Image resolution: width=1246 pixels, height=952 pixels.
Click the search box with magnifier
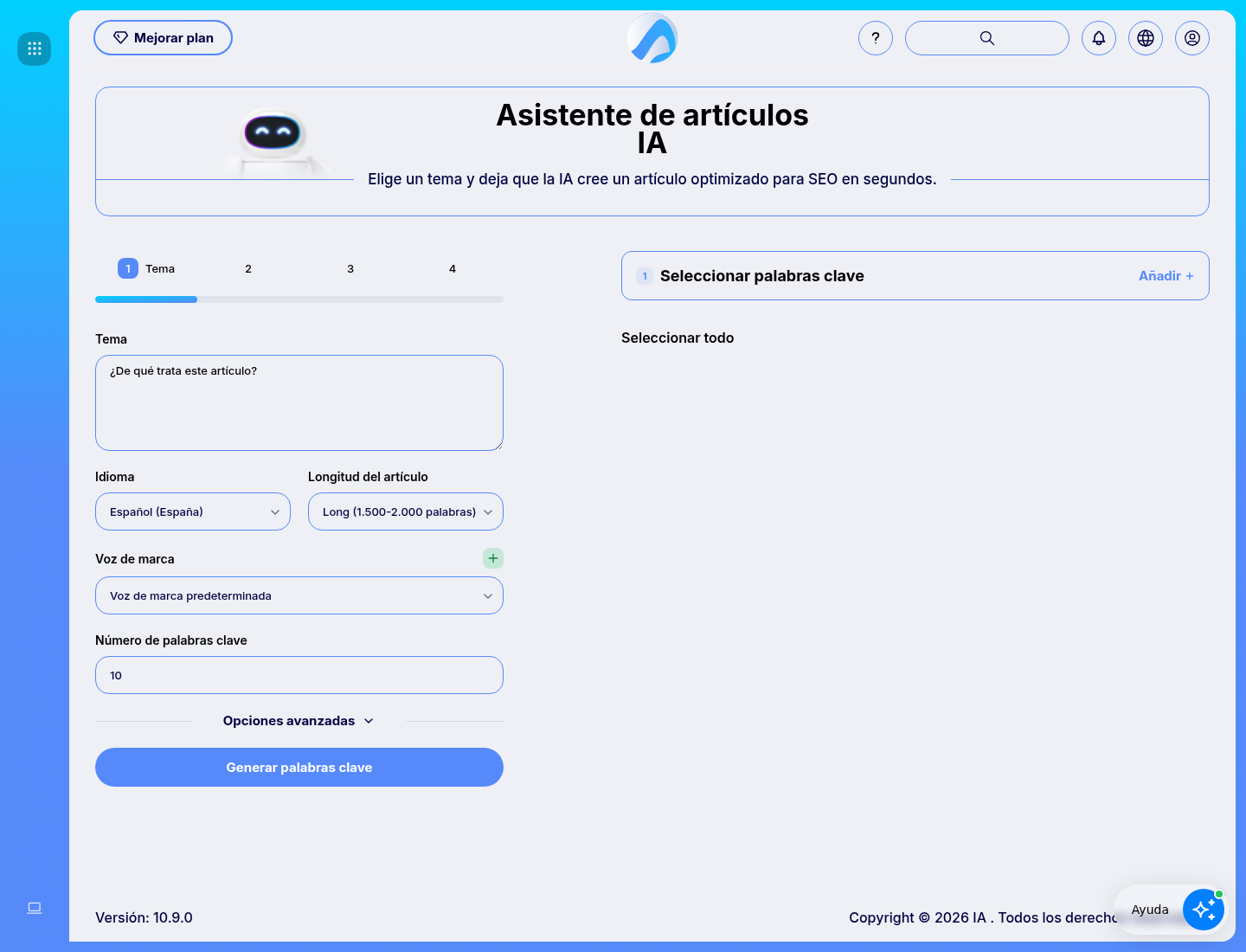tap(987, 38)
